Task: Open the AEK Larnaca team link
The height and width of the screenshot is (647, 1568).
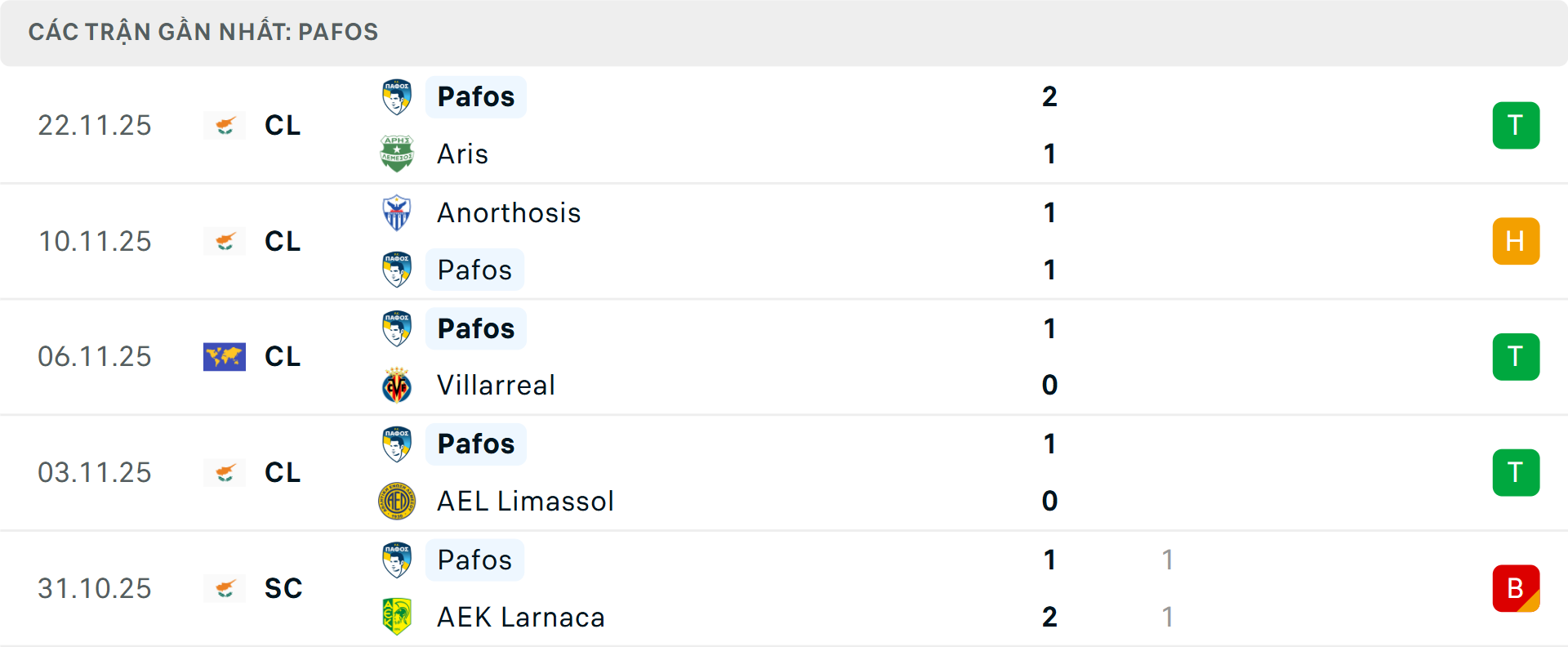Action: click(x=521, y=617)
